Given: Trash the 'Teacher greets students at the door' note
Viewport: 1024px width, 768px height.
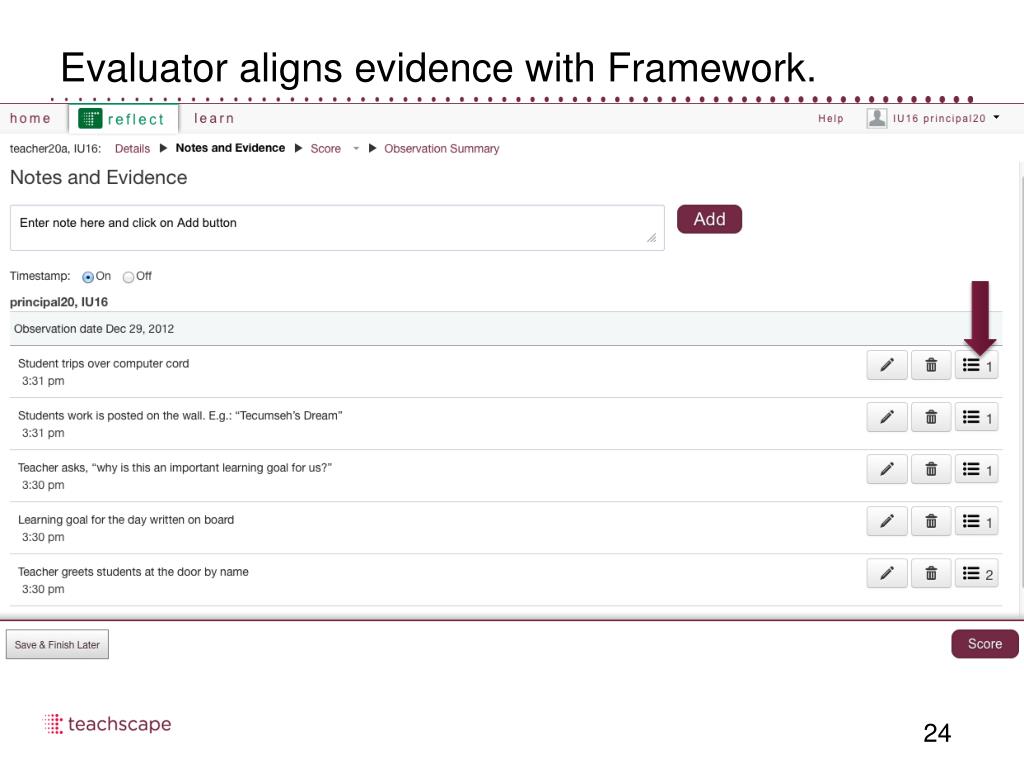Looking at the screenshot, I should 931,573.
